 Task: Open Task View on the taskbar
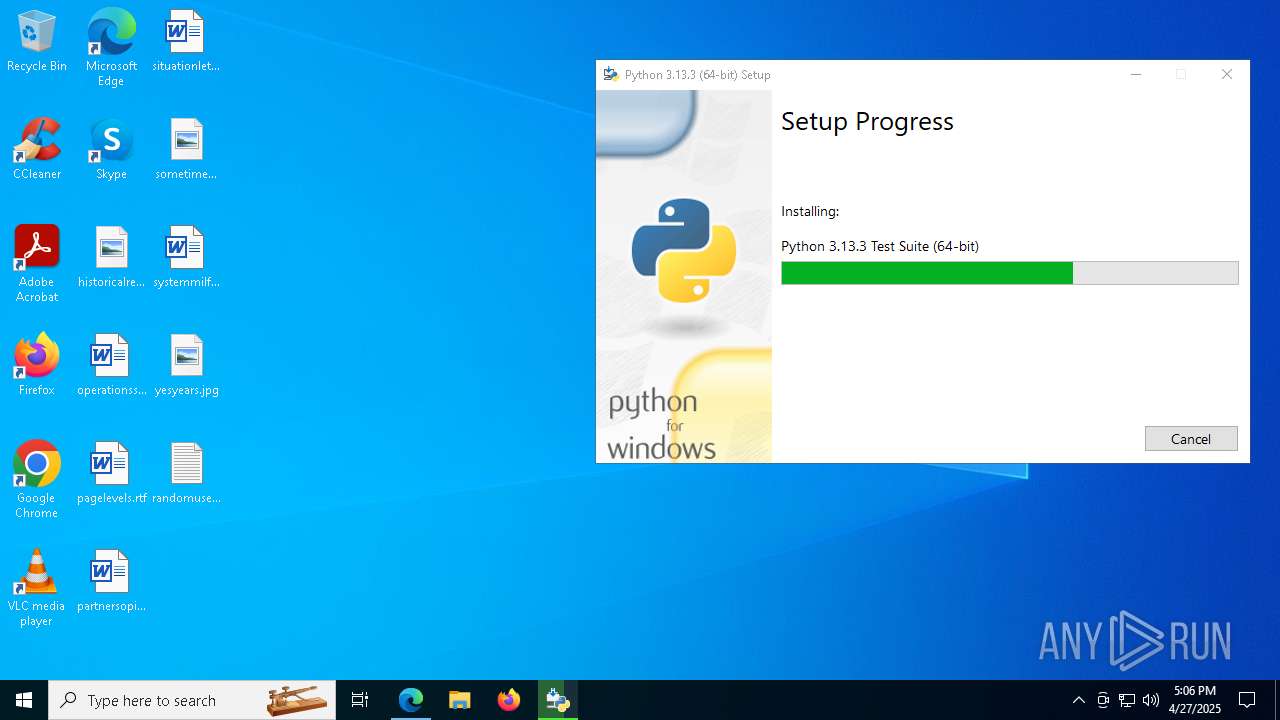click(360, 700)
